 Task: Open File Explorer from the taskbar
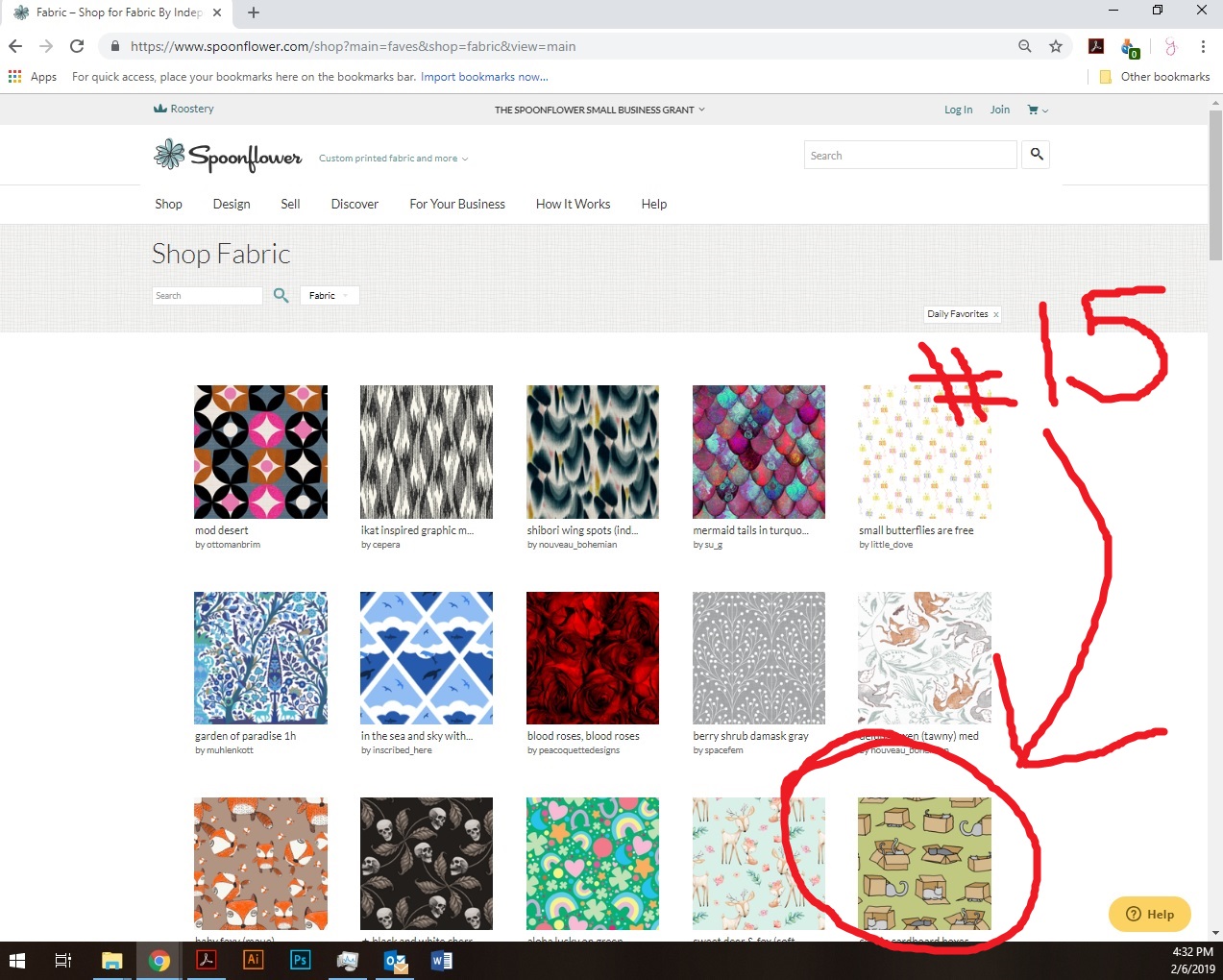(112, 961)
